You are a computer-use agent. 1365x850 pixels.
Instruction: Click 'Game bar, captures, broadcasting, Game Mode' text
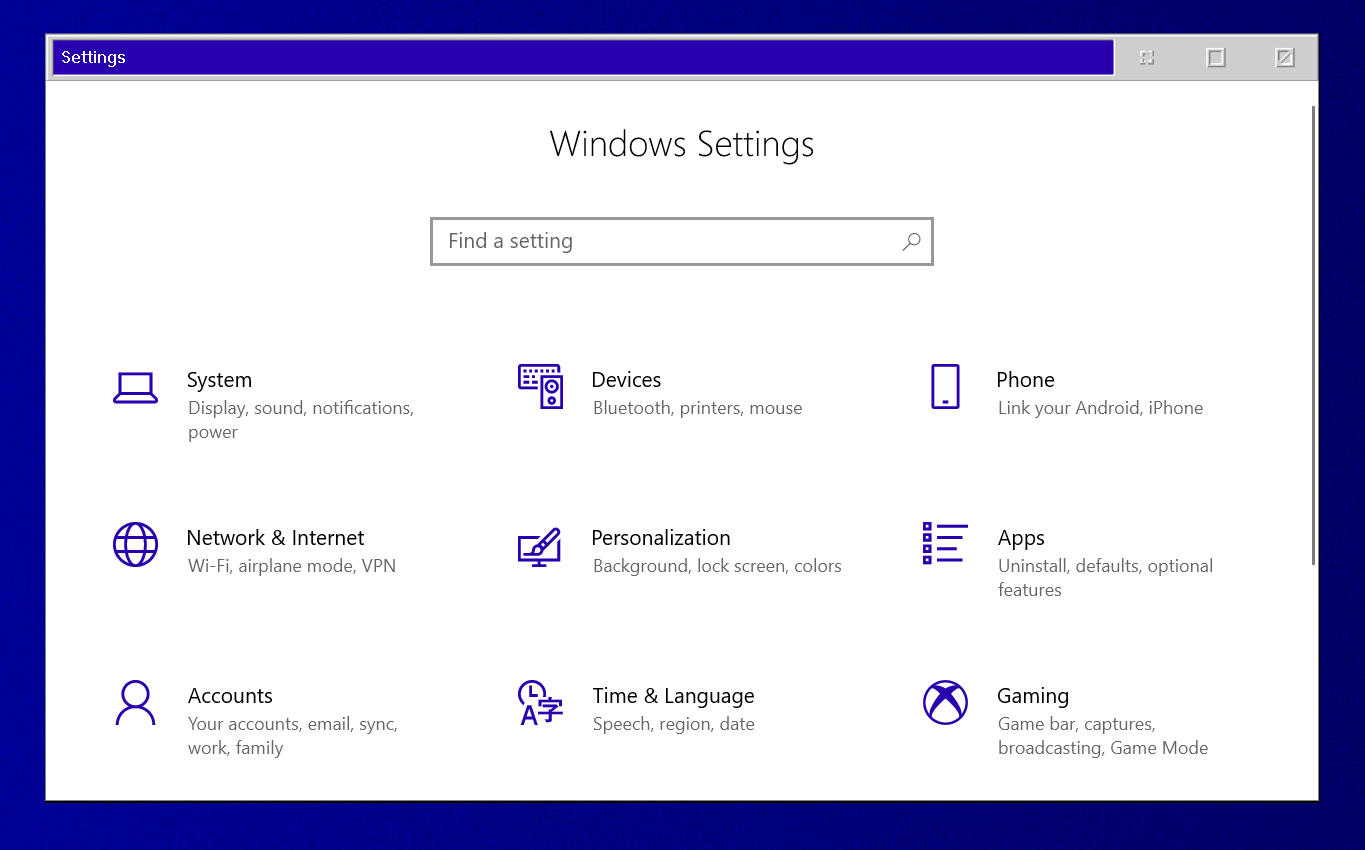click(x=1103, y=736)
